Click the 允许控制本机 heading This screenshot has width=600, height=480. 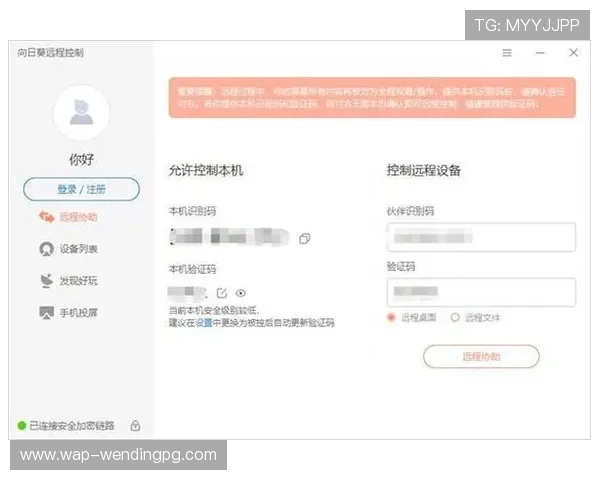206,170
